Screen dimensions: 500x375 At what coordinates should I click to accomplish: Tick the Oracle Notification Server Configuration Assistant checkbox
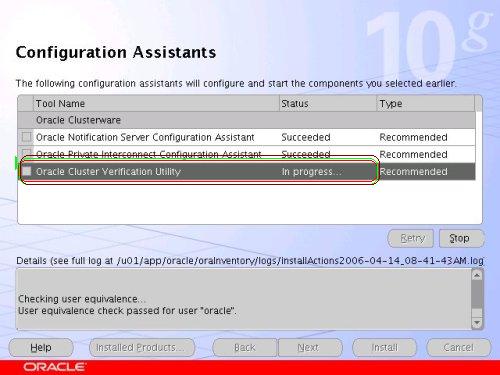26,137
